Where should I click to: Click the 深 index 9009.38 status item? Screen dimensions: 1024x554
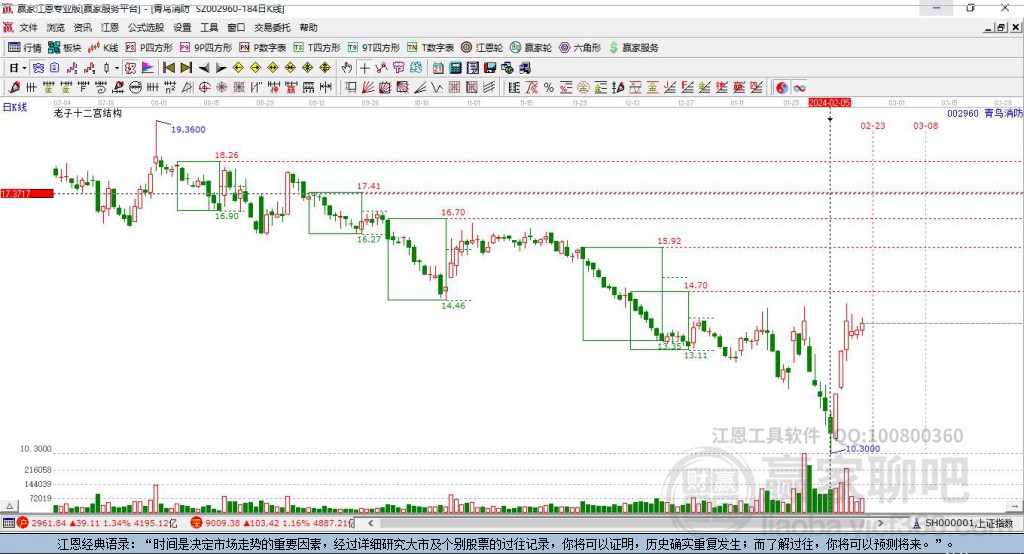click(272, 523)
